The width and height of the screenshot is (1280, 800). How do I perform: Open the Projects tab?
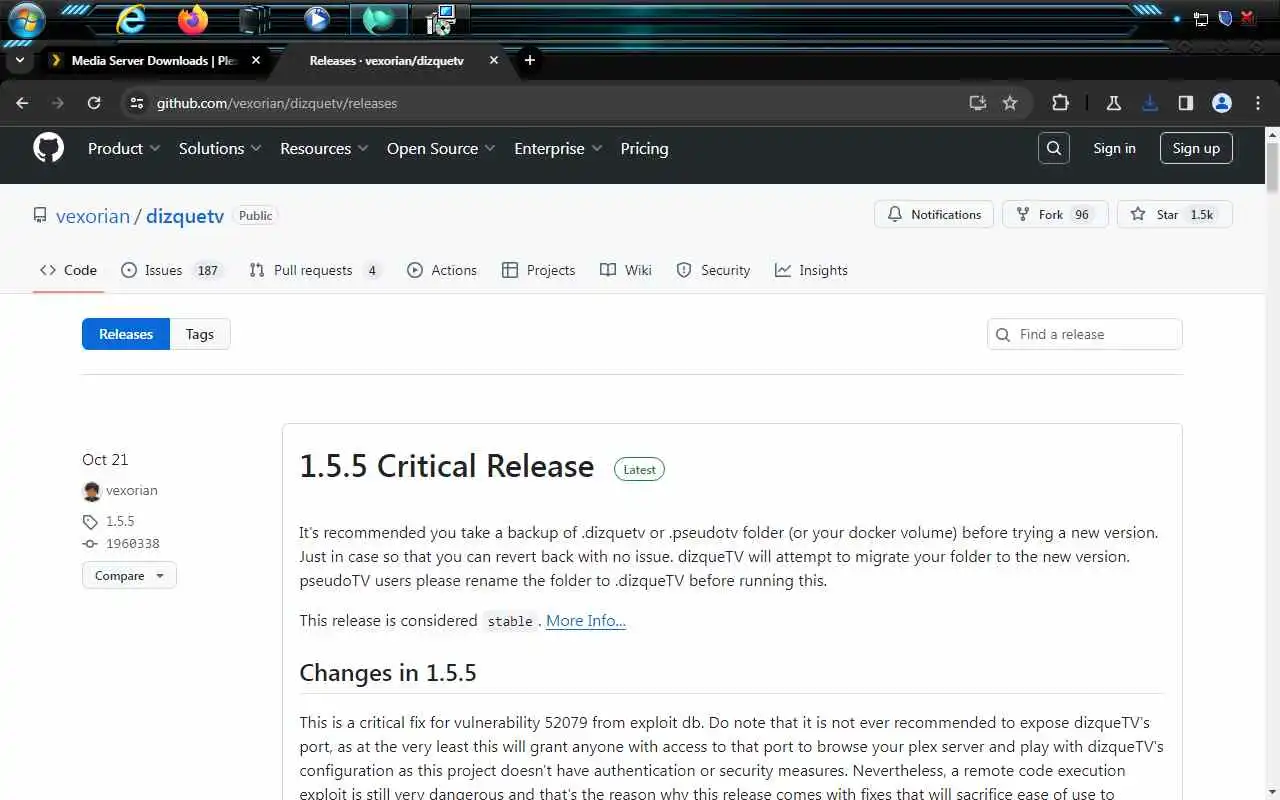(x=538, y=270)
